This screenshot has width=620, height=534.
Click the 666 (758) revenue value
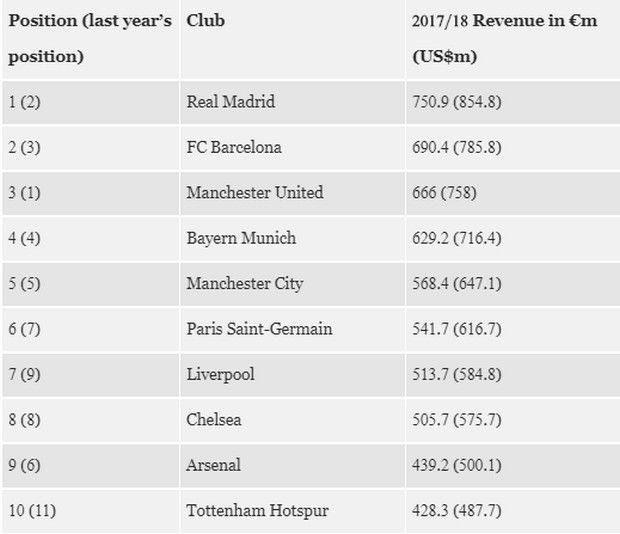pos(444,193)
